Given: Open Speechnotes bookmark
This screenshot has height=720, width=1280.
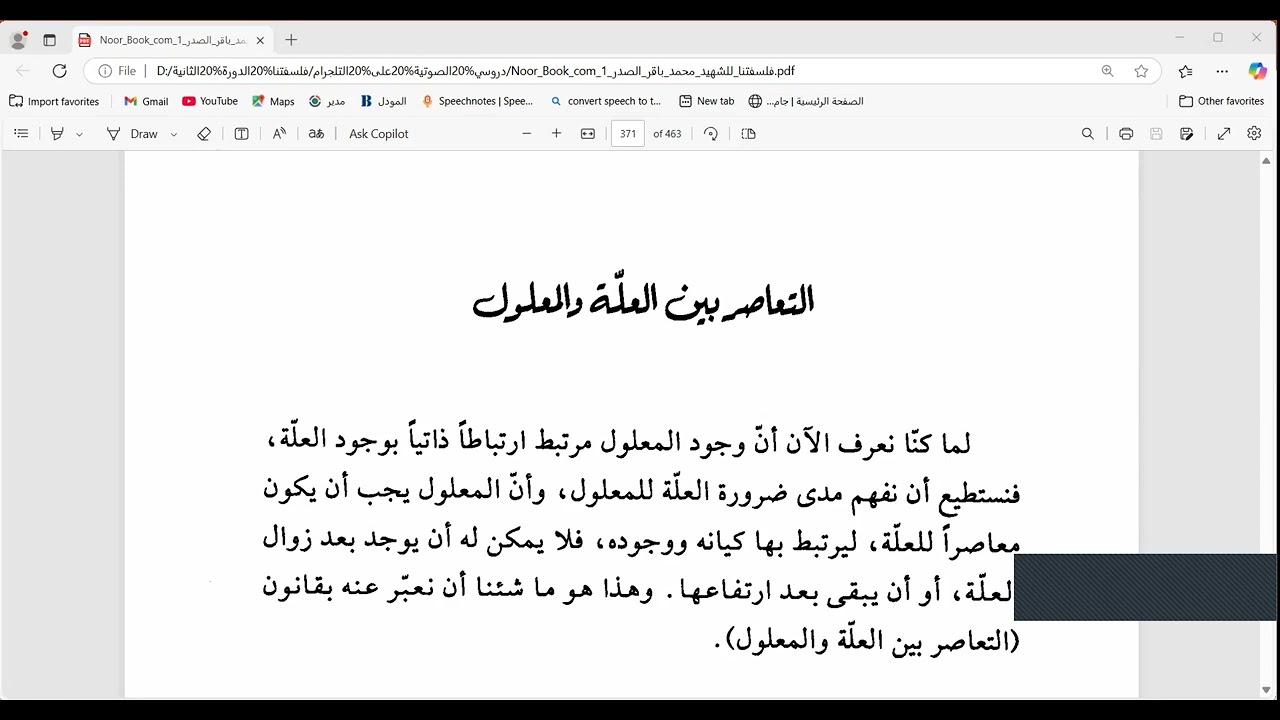Looking at the screenshot, I should coord(478,101).
